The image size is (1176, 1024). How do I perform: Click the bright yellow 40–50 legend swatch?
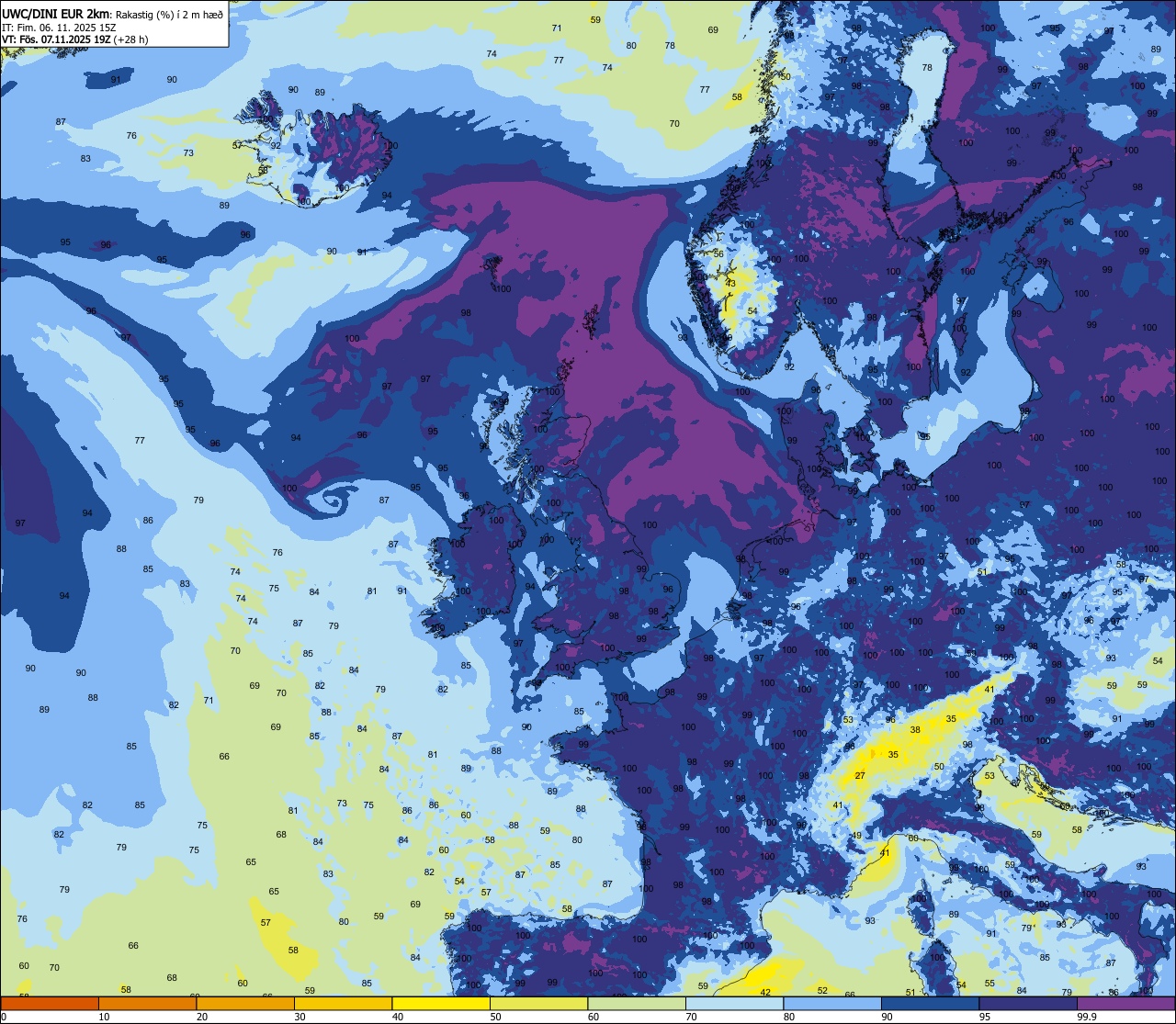click(441, 1004)
